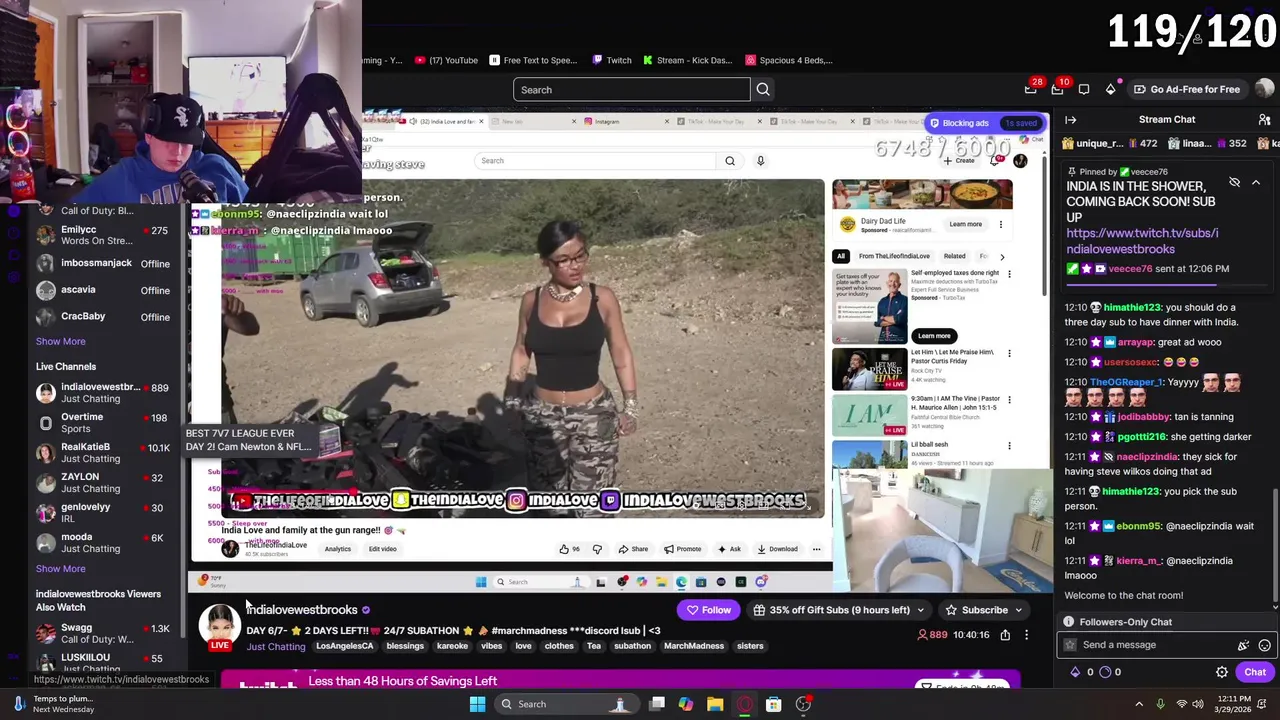Open the Overtime Sports channel in sidebar
The height and width of the screenshot is (720, 1280).
pos(103,423)
